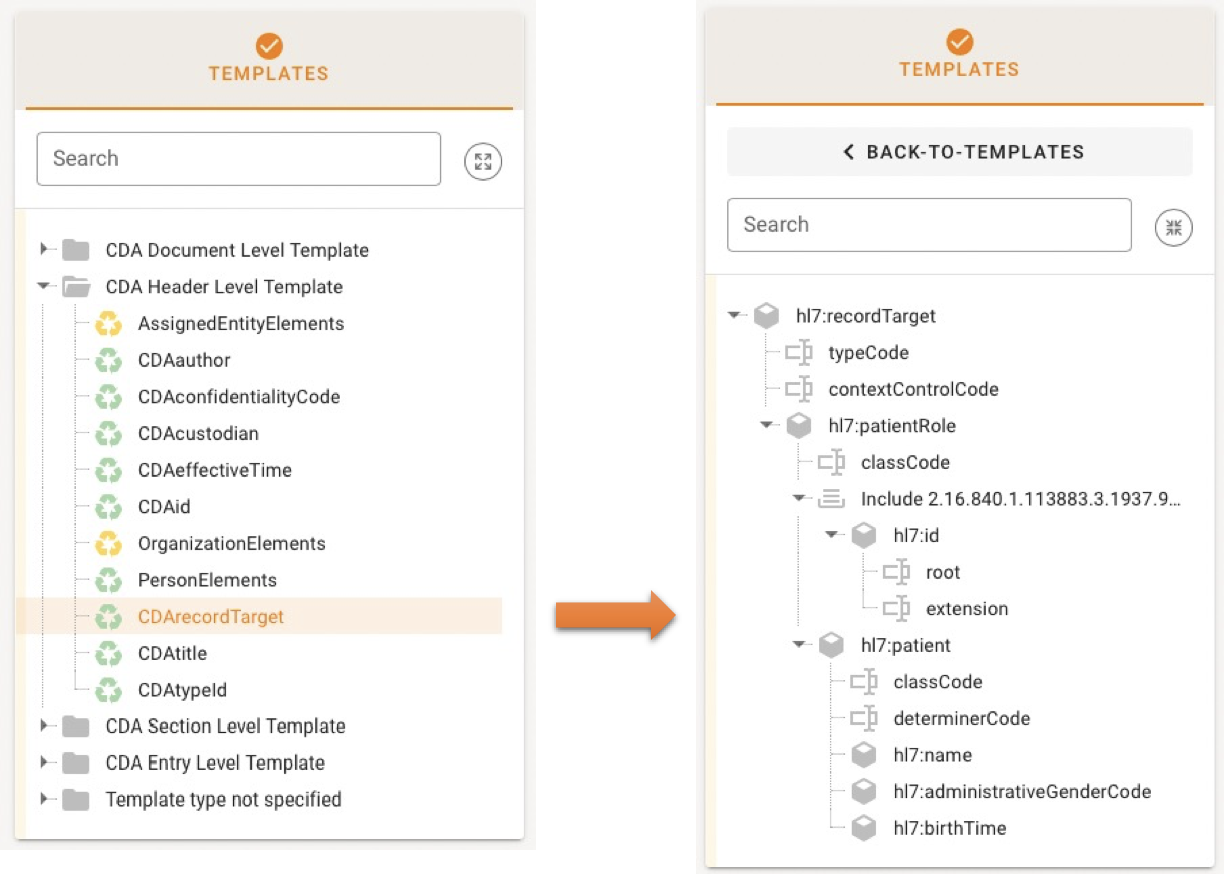
Task: Click the include icon beside Include 2.16.840
Action: tap(831, 499)
